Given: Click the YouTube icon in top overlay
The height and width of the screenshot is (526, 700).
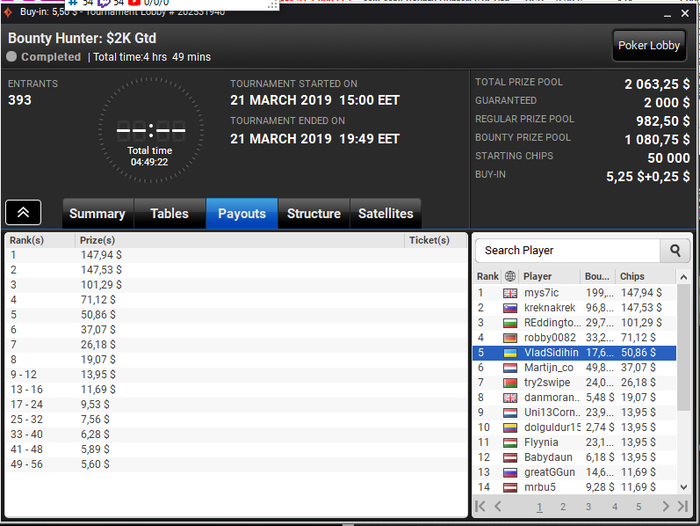Looking at the screenshot, I should coord(134,3).
